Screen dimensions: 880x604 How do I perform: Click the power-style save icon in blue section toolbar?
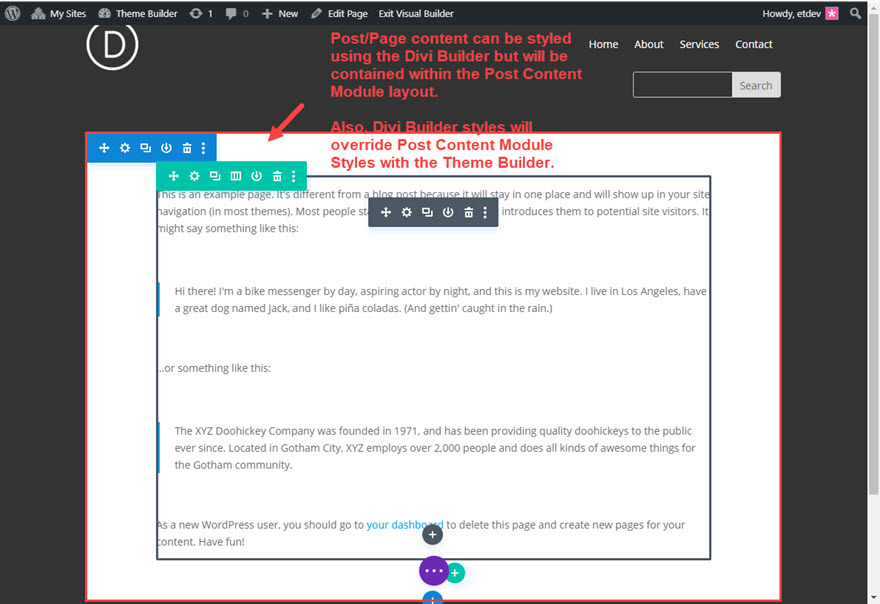point(166,148)
